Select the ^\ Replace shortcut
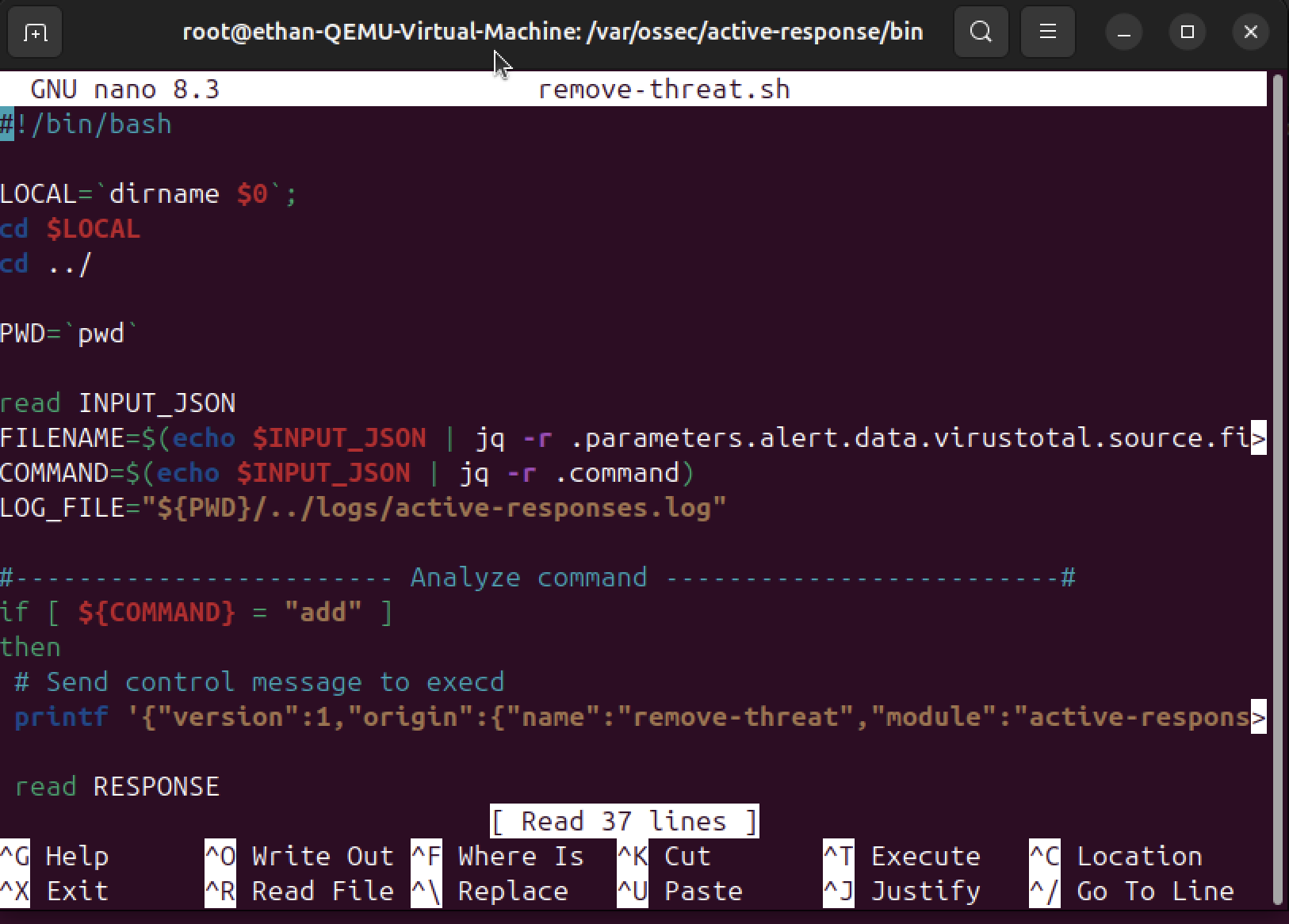 (490, 891)
